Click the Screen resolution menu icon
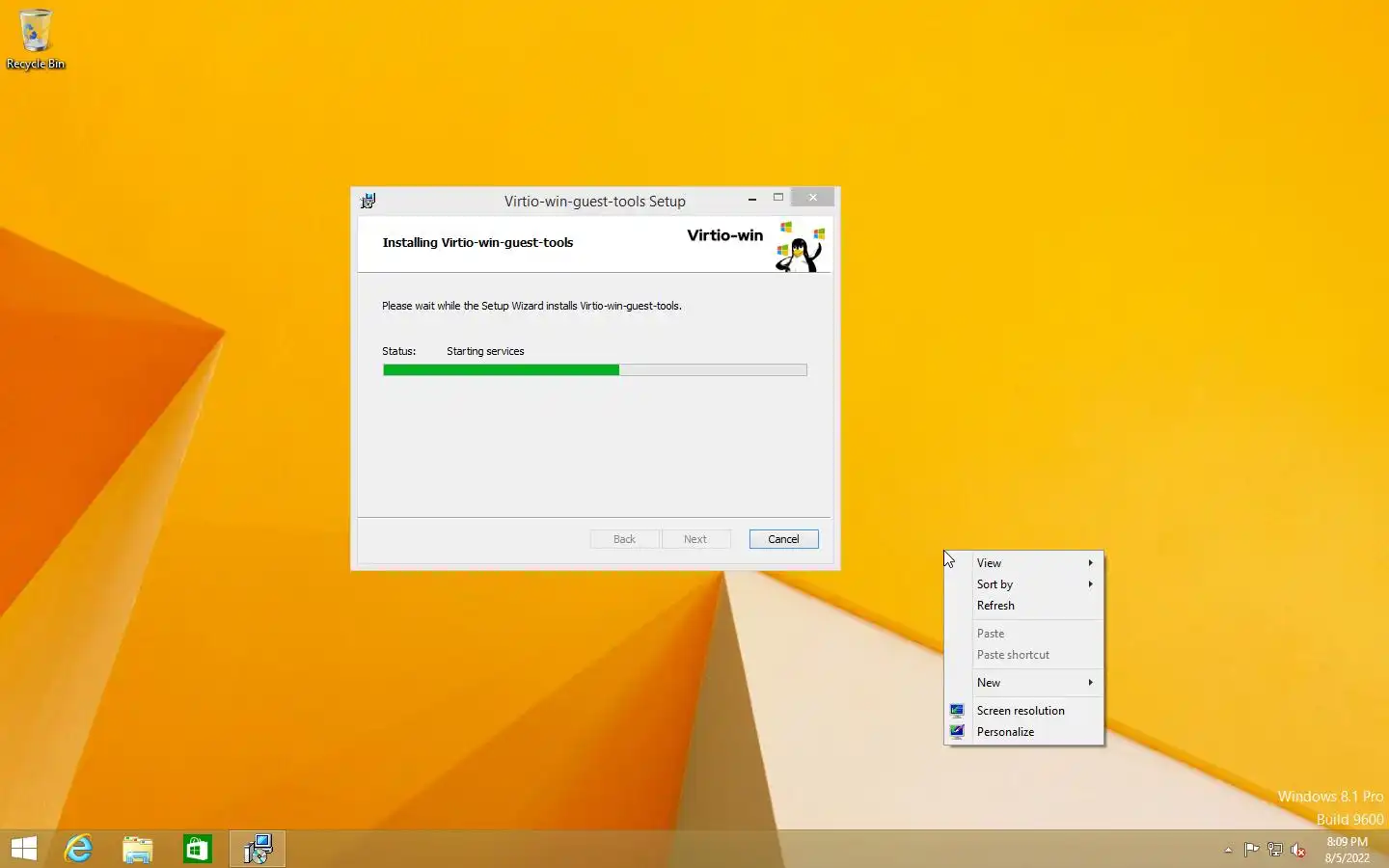This screenshot has height=868, width=1389. click(x=957, y=711)
